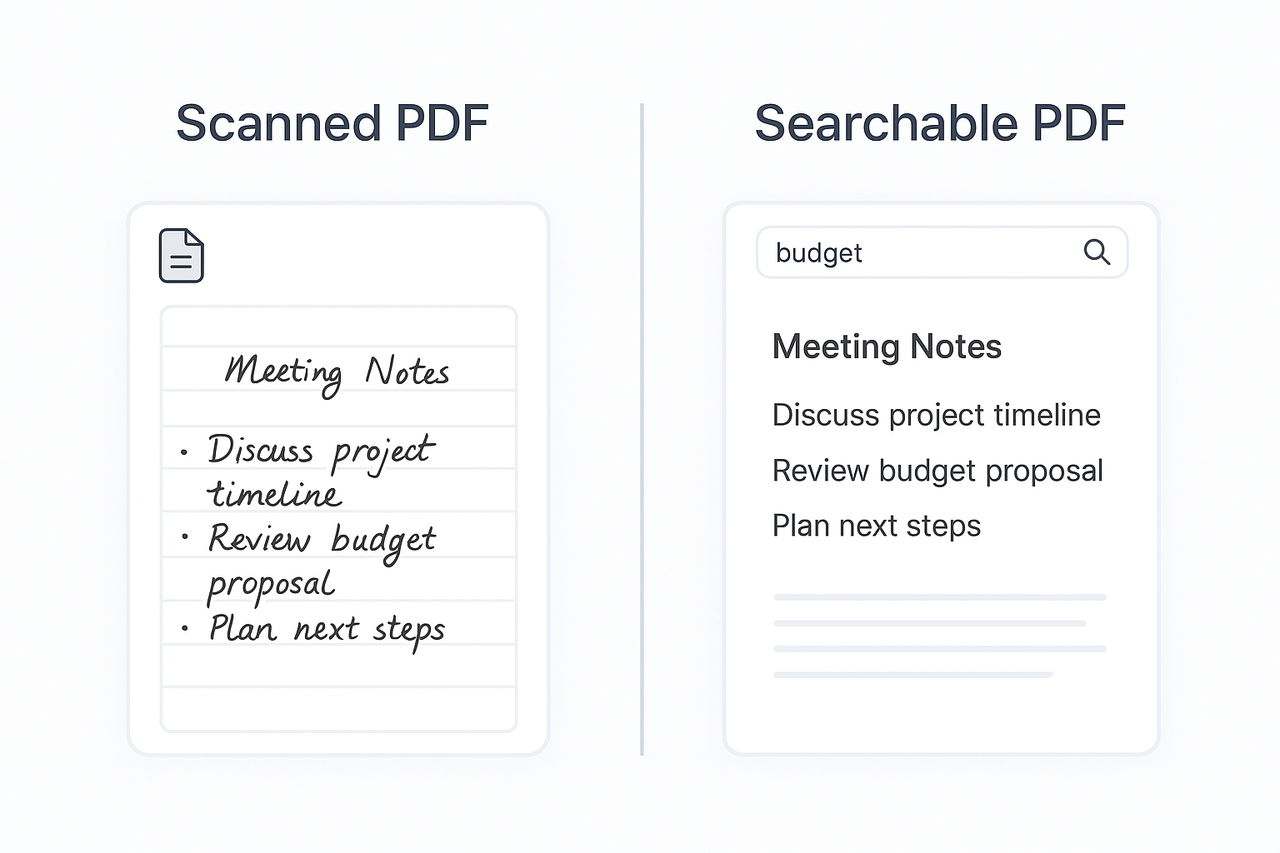
Task: Focus the search field containing "budget"
Action: point(920,253)
